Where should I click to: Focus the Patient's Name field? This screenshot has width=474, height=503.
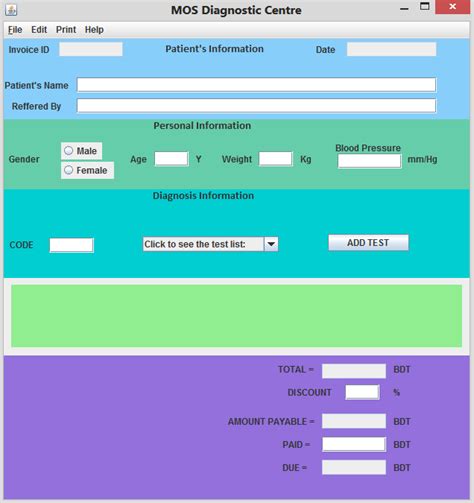[256, 85]
